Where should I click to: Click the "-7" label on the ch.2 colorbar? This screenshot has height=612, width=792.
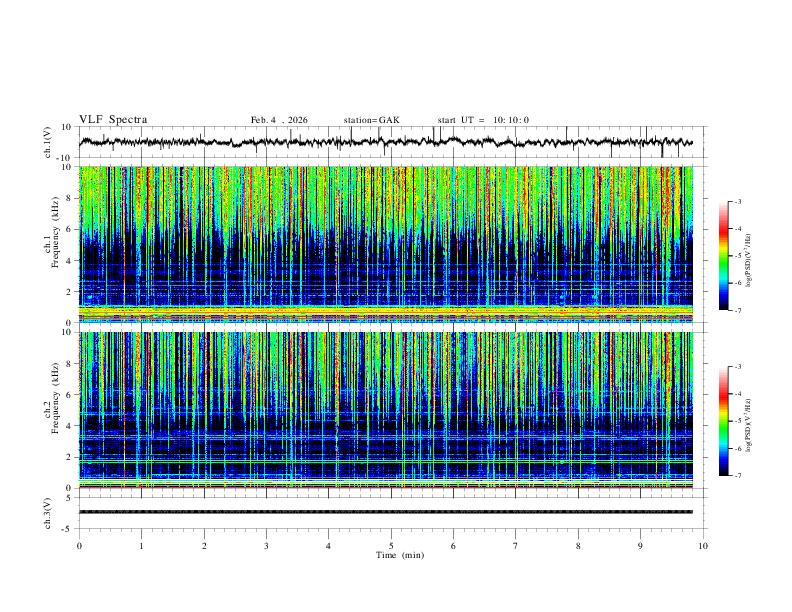click(737, 476)
